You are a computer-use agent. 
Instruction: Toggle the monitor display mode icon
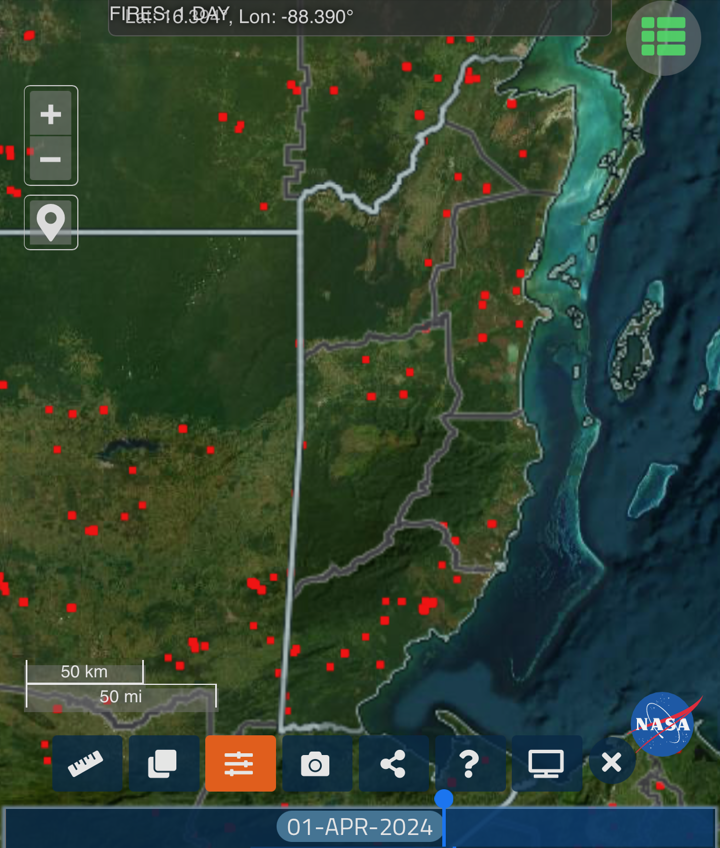(x=546, y=764)
